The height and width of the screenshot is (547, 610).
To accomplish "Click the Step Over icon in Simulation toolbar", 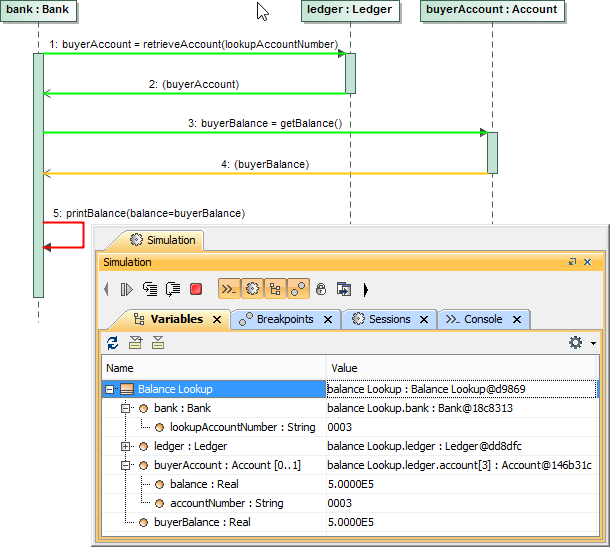I will 172,289.
